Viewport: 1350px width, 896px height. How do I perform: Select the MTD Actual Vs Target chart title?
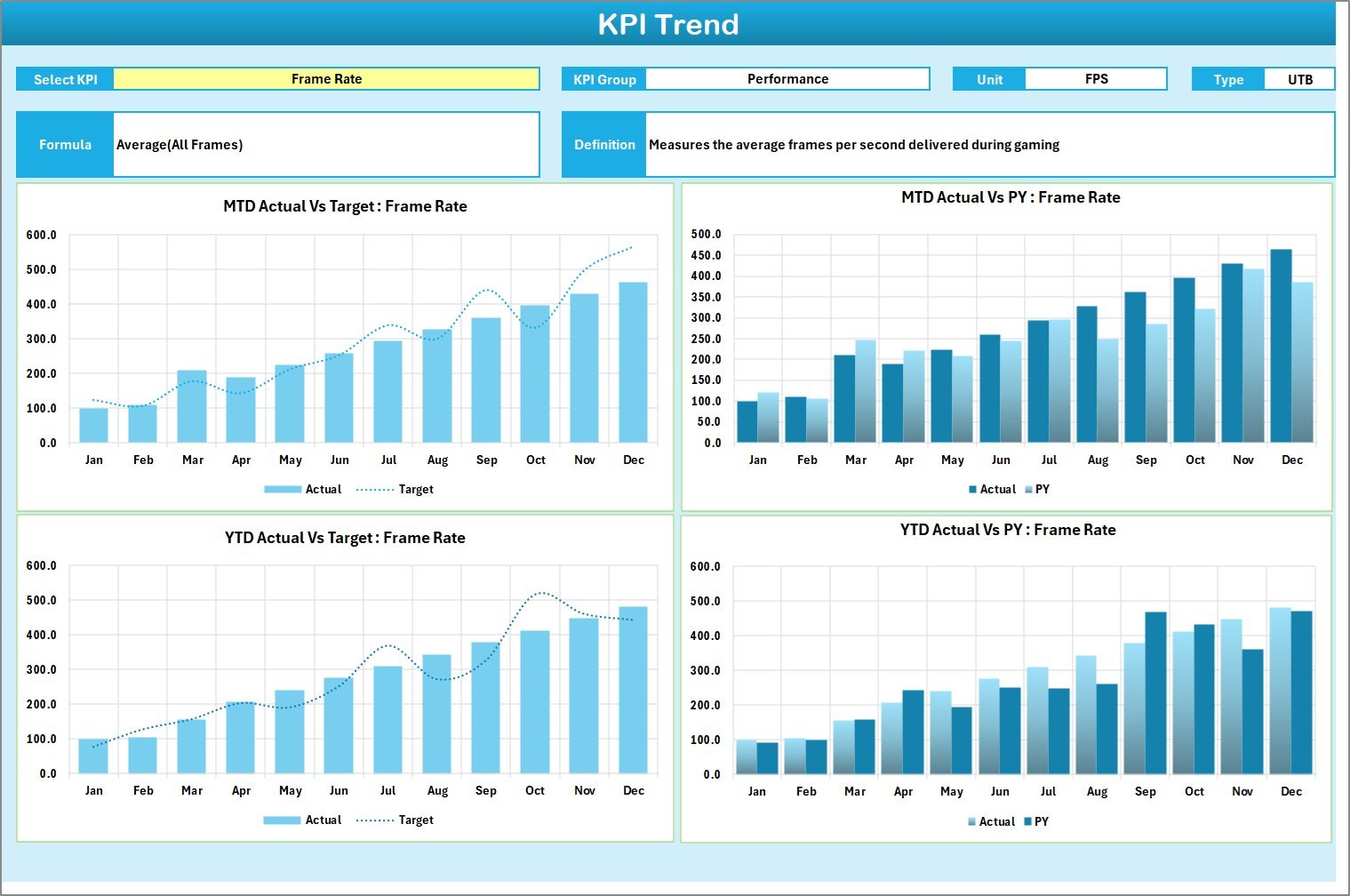click(344, 205)
